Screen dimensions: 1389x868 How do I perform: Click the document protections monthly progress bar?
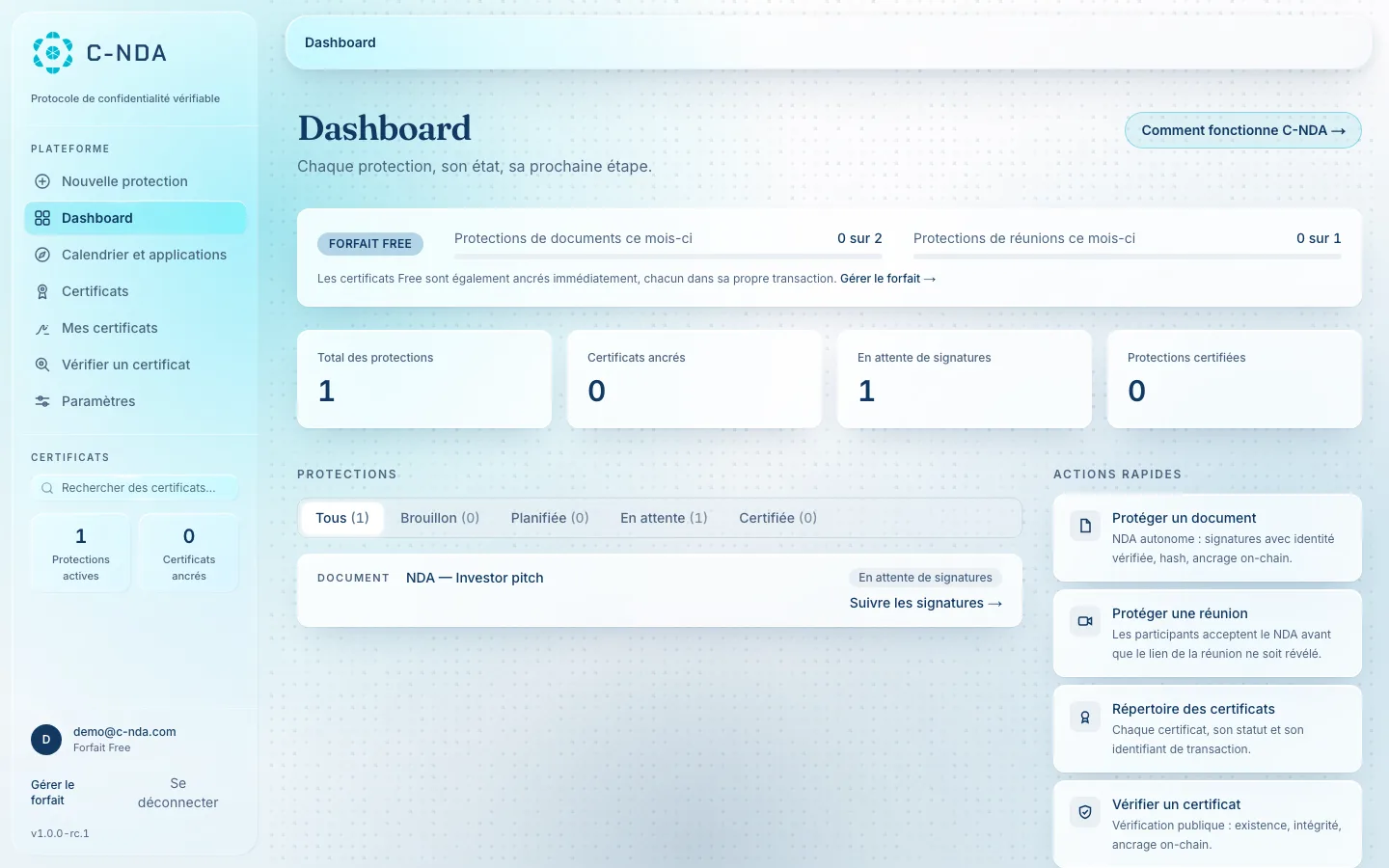(668, 257)
